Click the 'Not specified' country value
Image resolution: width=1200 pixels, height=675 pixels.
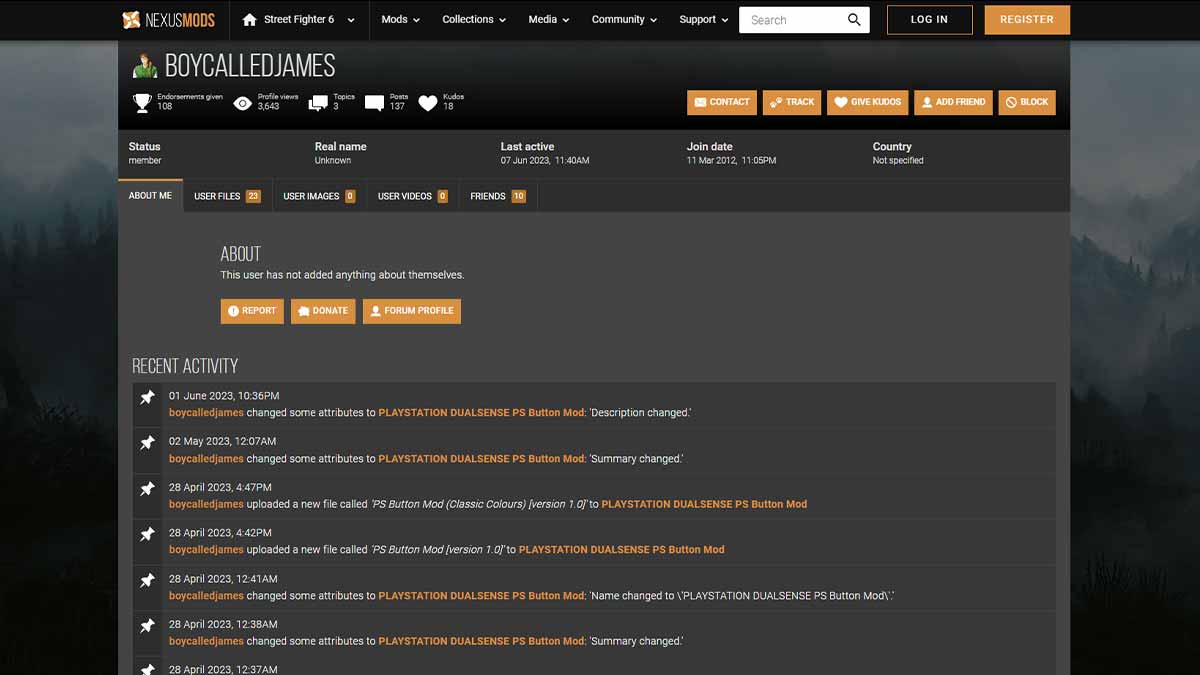pos(898,161)
